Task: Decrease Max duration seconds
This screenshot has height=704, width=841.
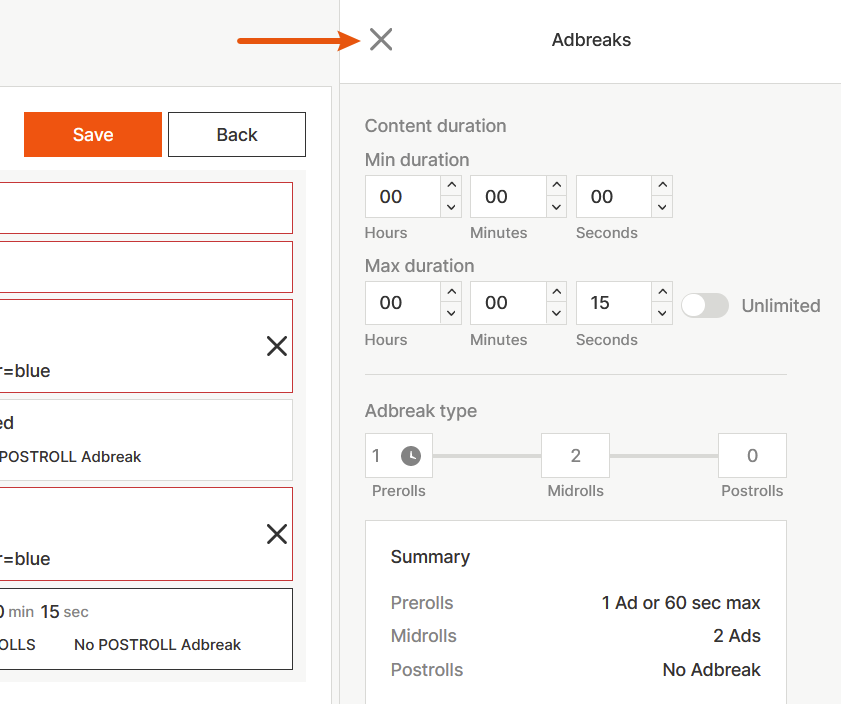Action: coord(662,313)
